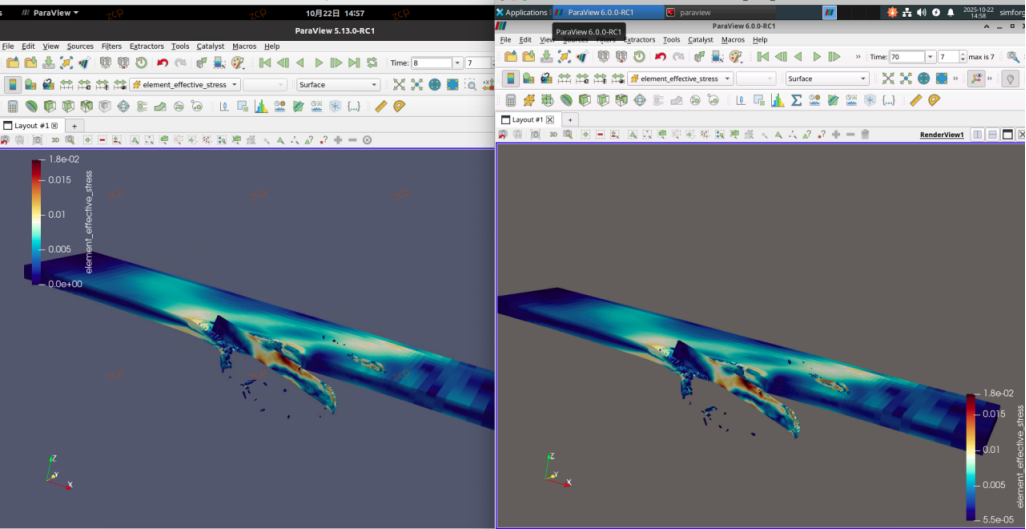The width and height of the screenshot is (1026, 529).
Task: Click the Edit Color Map icon in ParaView 5.13
Action: point(31,84)
